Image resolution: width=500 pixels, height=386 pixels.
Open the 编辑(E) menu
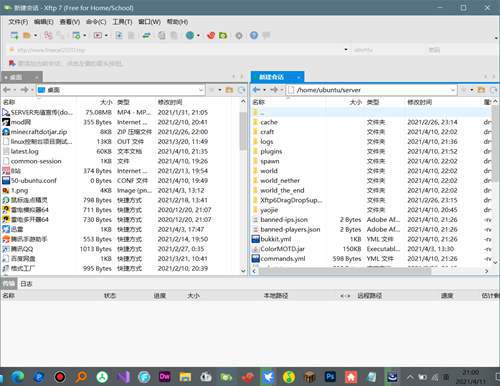44,22
